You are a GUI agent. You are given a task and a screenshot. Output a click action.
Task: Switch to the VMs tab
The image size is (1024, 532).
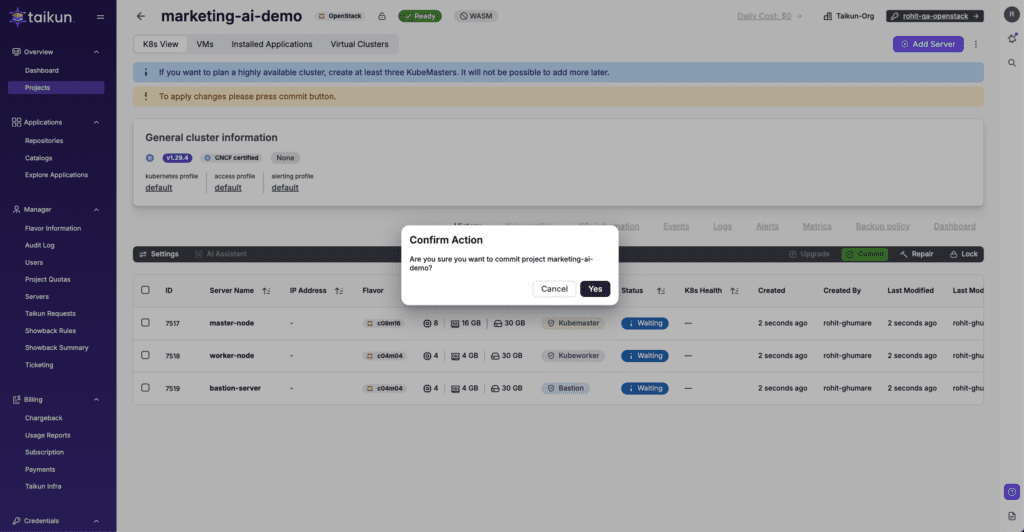tap(205, 44)
